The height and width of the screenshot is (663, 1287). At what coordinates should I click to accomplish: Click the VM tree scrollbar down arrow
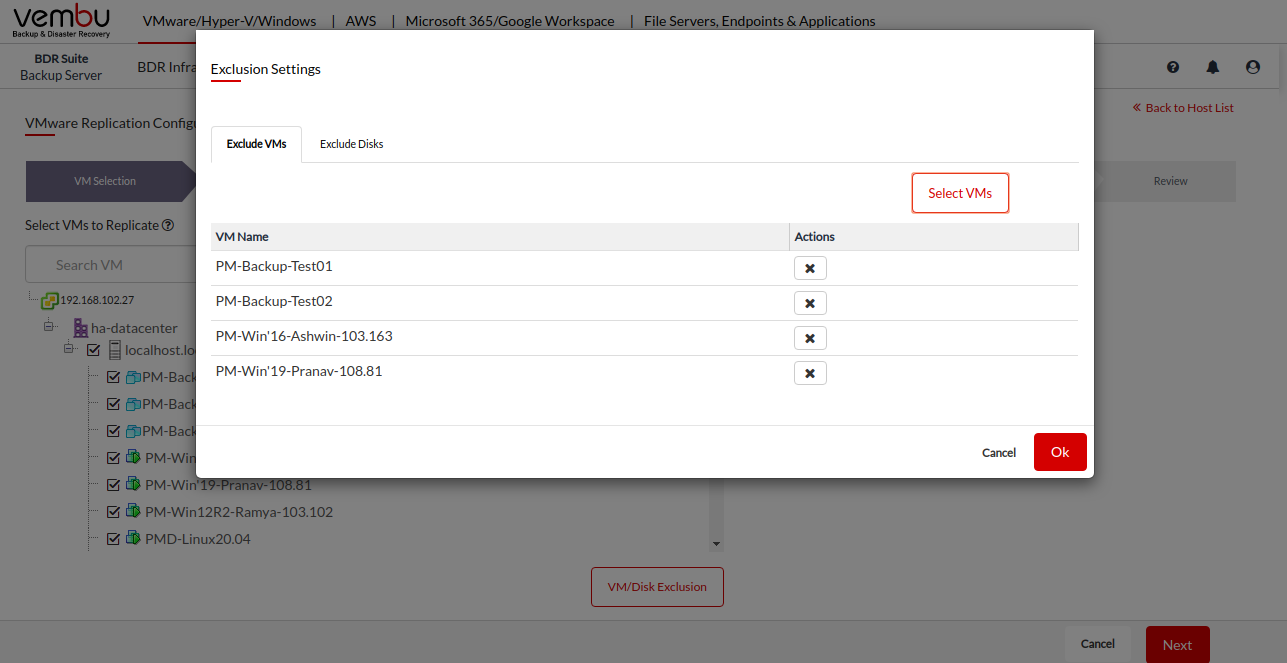716,544
